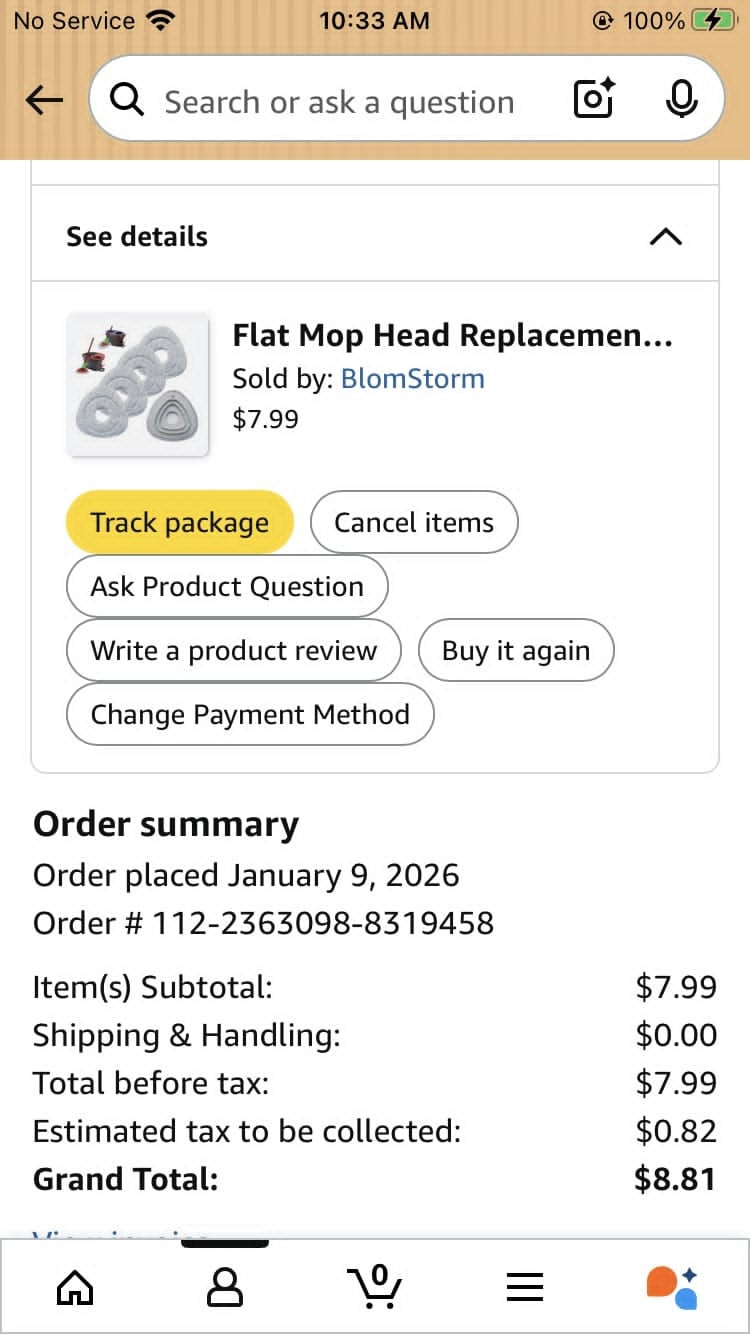750x1334 pixels.
Task: Open the hamburger menu icon
Action: pos(524,1287)
